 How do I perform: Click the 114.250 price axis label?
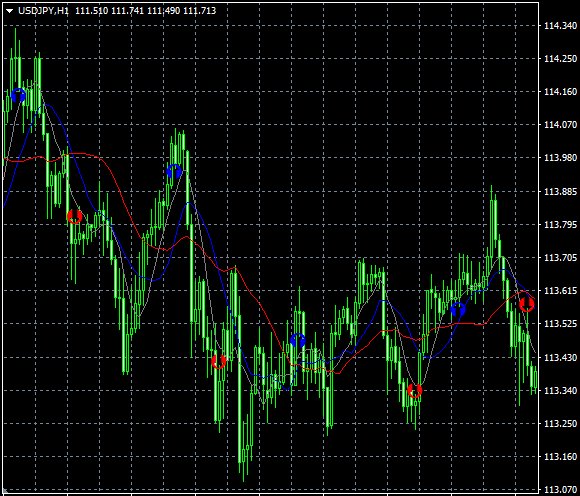point(560,58)
